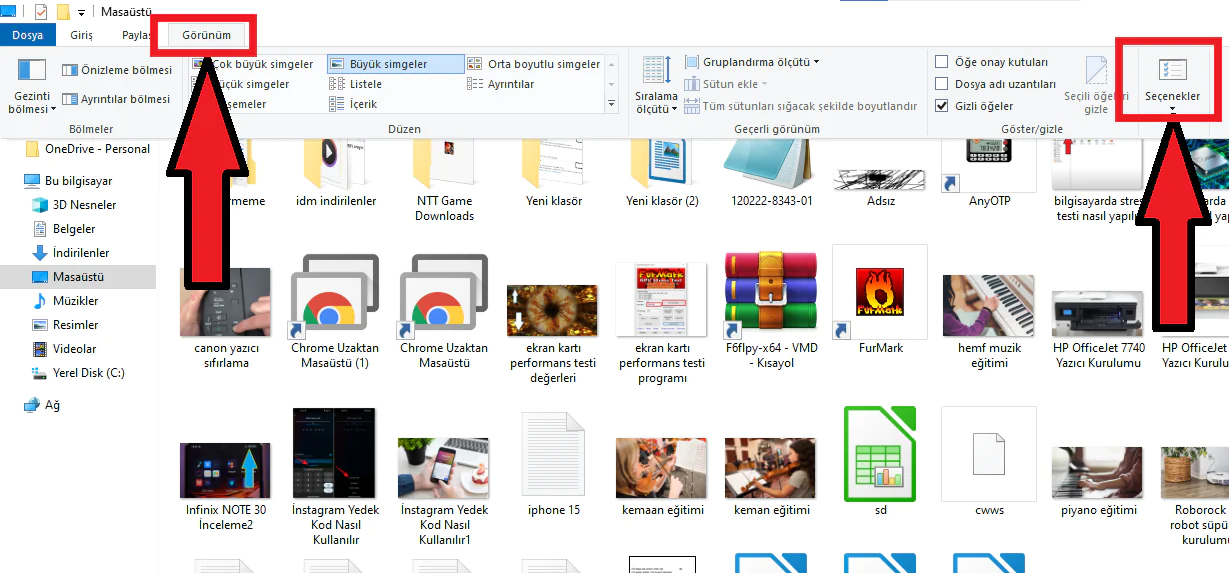
Task: Uncheck the Gizli öğeler checkbox
Action: (941, 106)
